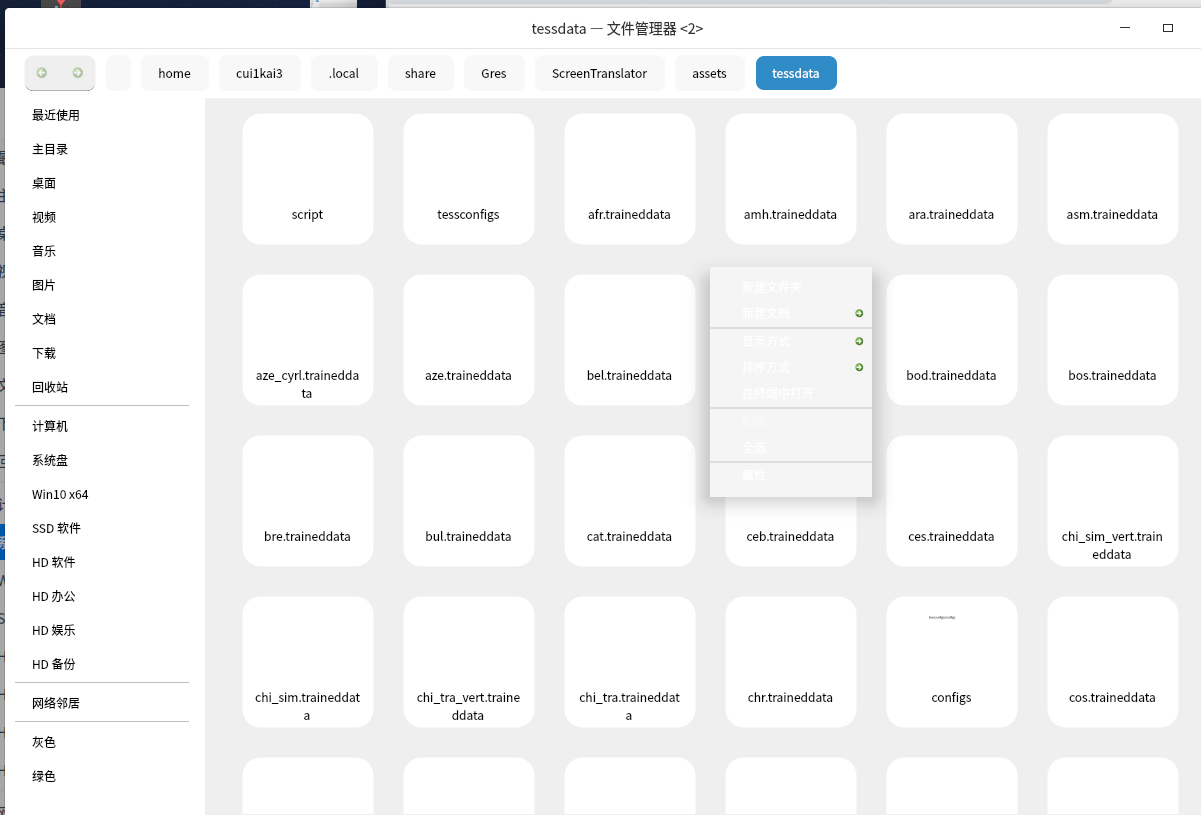Image resolution: width=1201 pixels, height=815 pixels.
Task: Go to the assets breadcrumb folder
Action: [x=709, y=73]
